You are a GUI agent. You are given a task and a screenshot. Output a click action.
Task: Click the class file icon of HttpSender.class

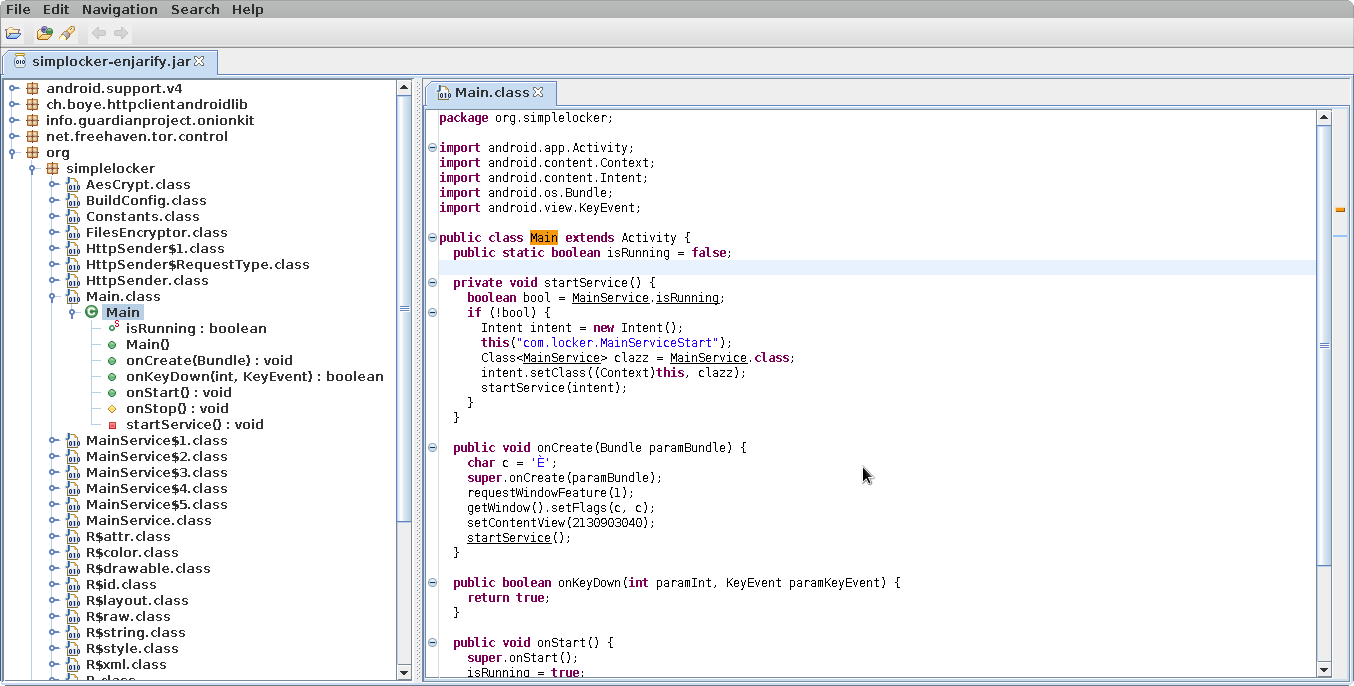tap(73, 280)
